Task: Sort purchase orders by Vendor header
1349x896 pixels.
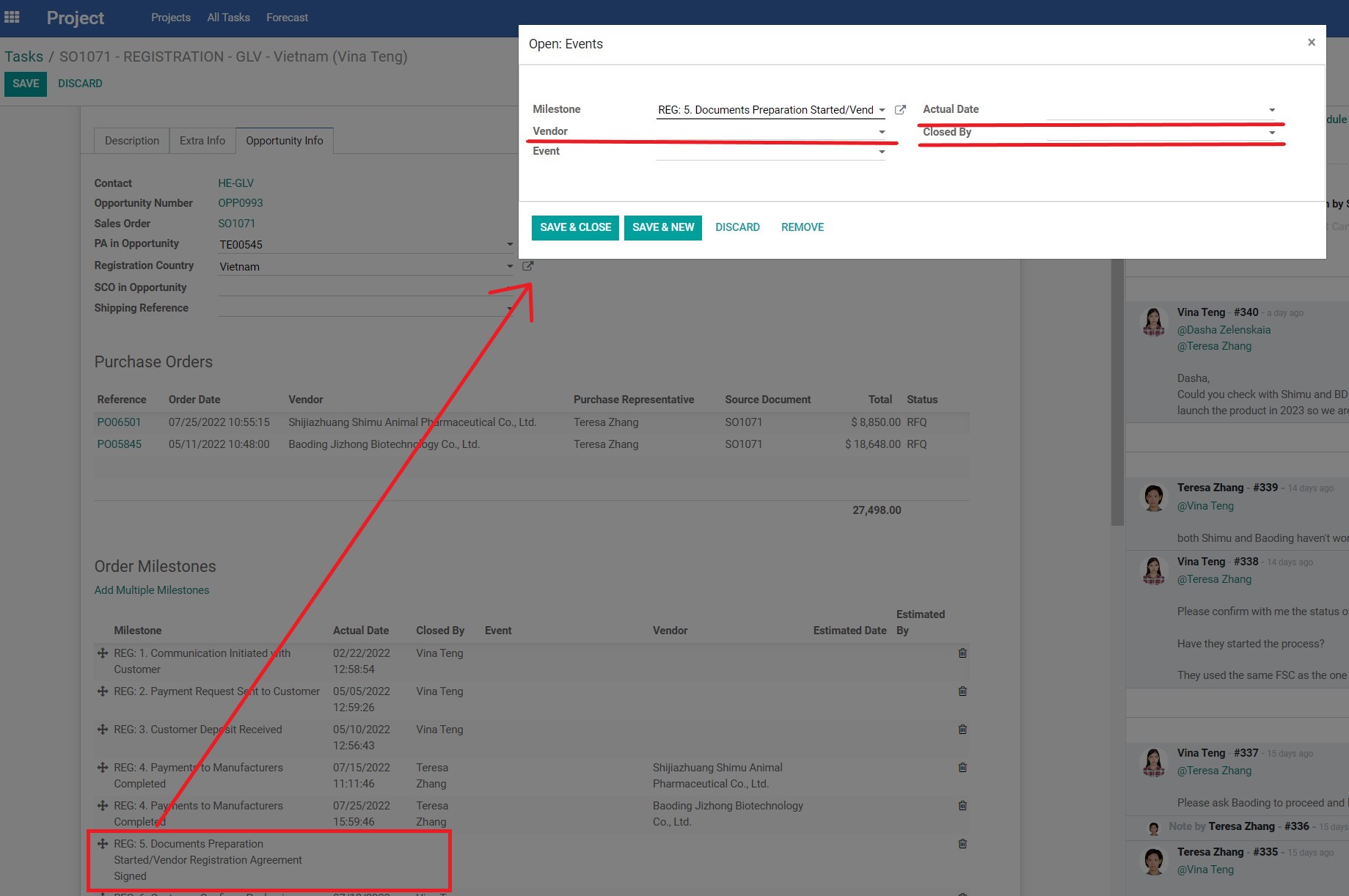Action: (305, 400)
